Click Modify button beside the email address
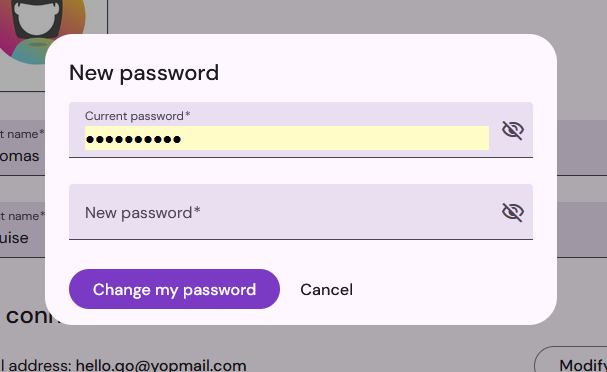This screenshot has height=372, width=607. (571, 360)
